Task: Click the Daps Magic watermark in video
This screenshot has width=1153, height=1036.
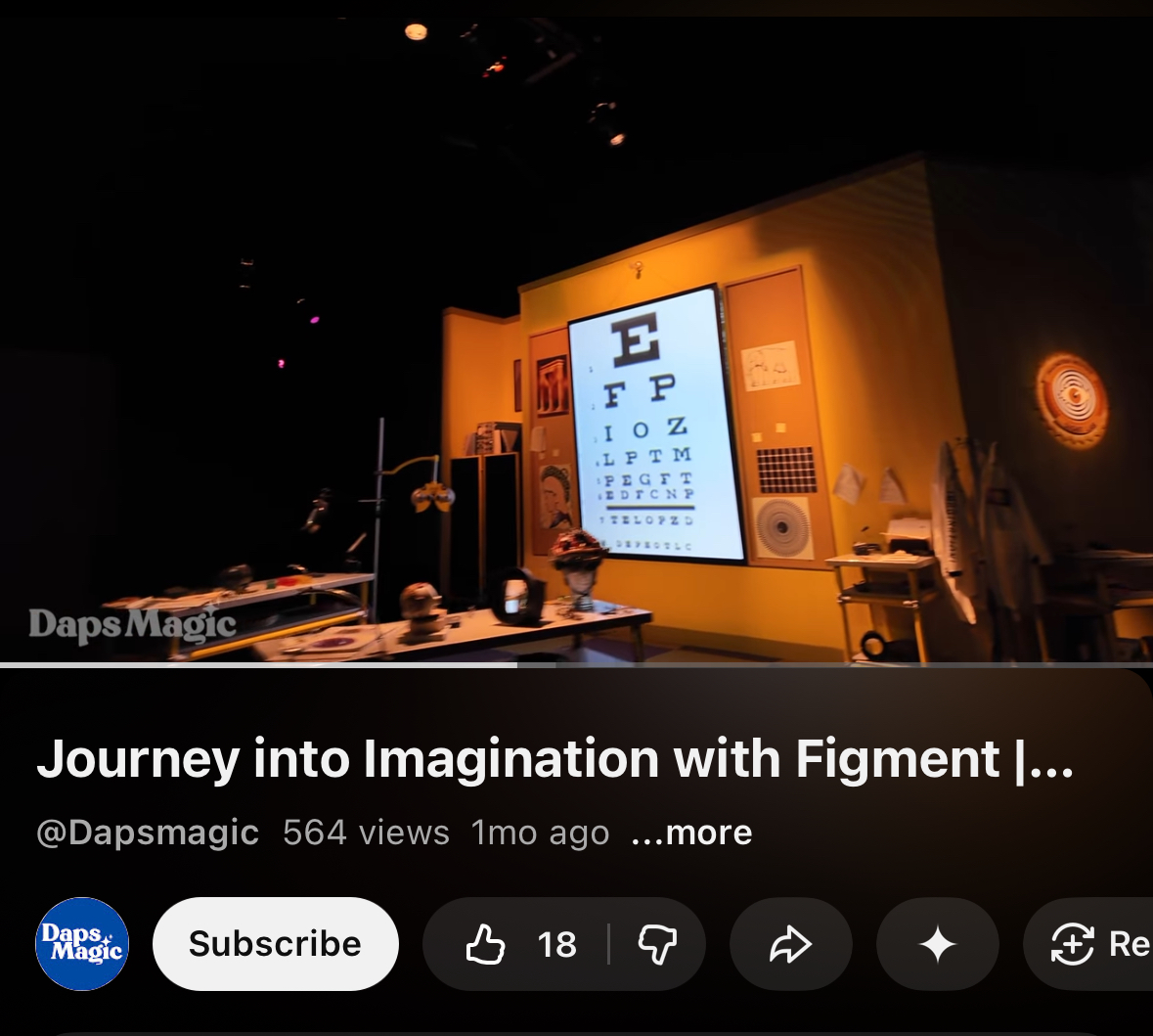Action: point(132,624)
